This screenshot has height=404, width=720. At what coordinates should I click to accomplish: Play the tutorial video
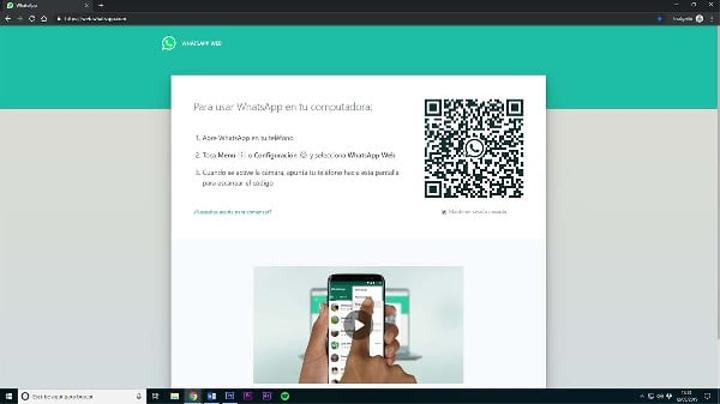coord(358,324)
